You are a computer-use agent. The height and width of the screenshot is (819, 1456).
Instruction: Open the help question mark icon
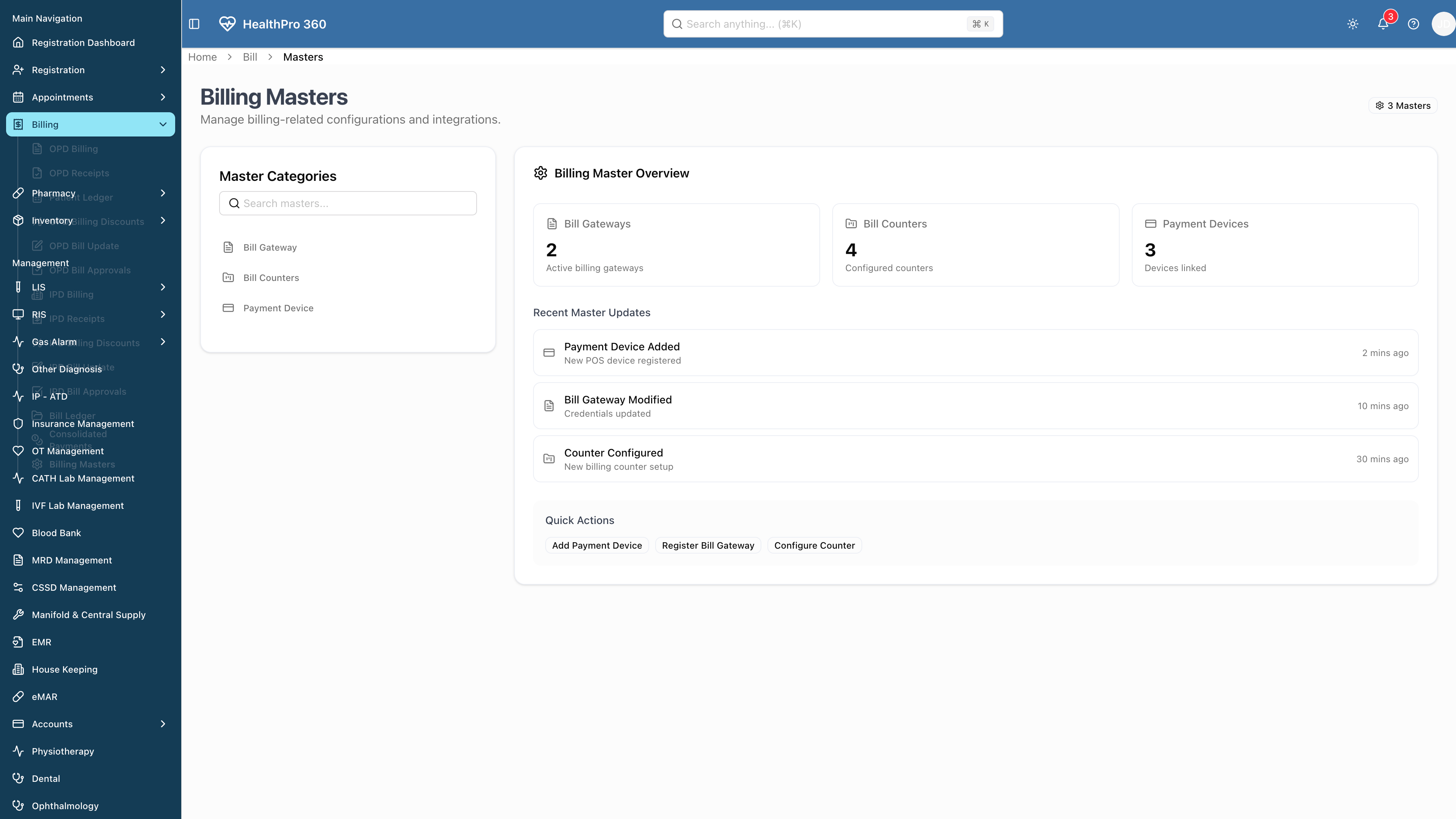(1413, 24)
